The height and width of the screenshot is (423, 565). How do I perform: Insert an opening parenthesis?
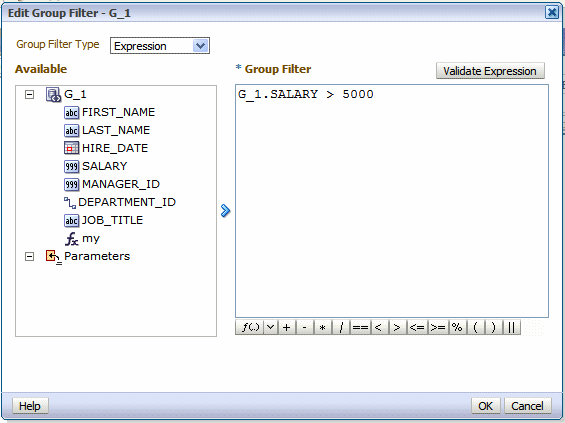click(x=475, y=328)
